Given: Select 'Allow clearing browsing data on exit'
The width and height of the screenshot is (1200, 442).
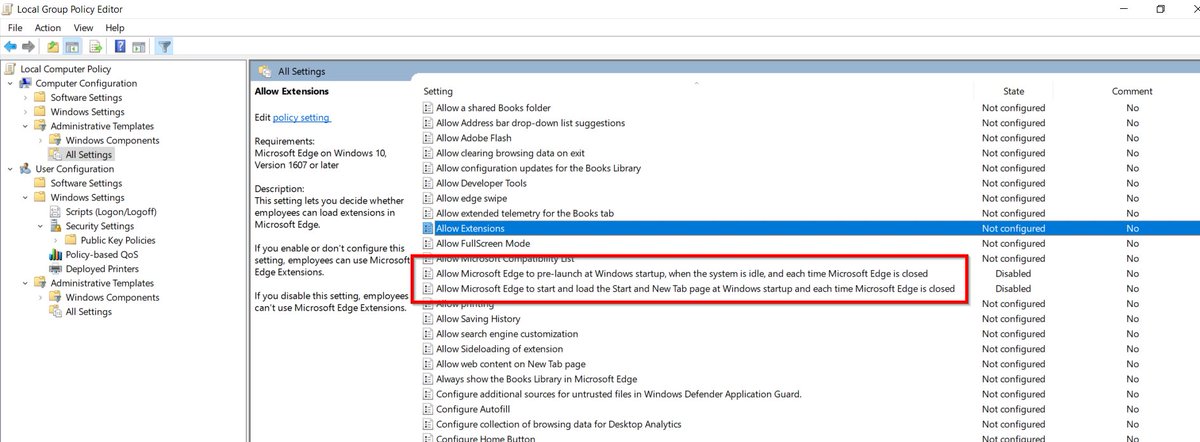Looking at the screenshot, I should [510, 153].
